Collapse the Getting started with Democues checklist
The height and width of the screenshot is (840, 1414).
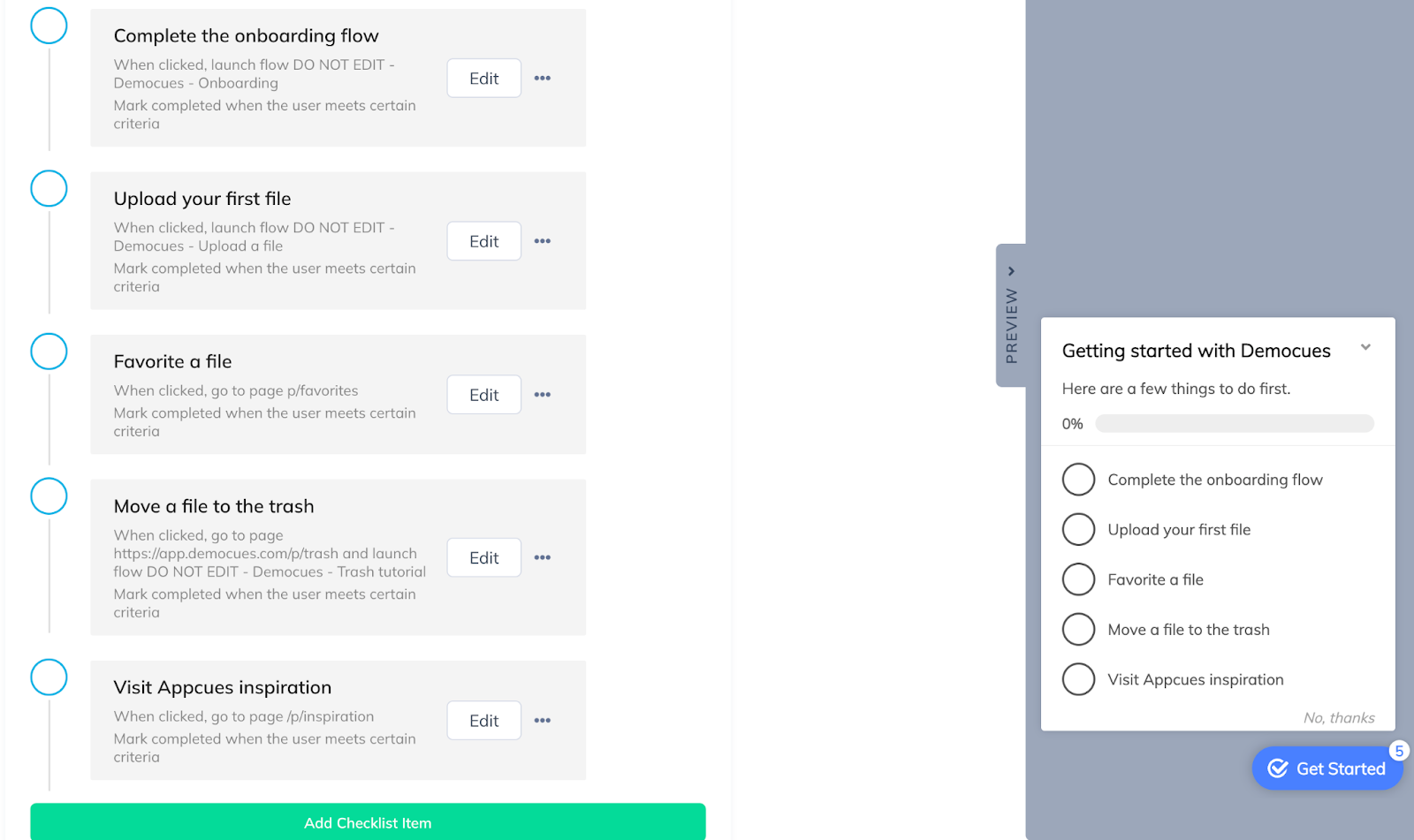[1365, 347]
